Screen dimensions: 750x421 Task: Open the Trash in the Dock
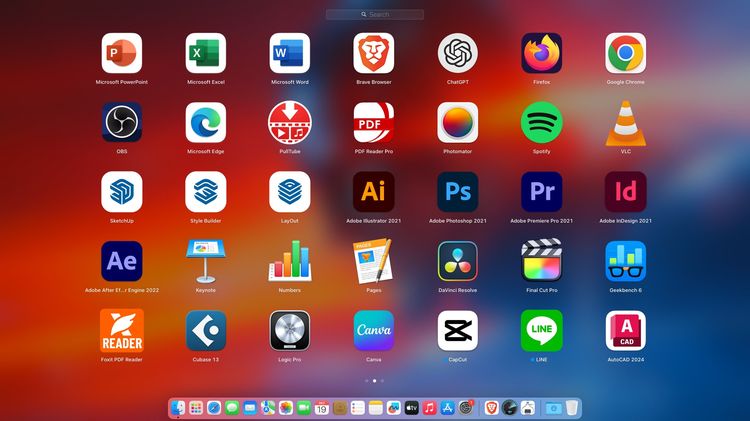coord(571,408)
